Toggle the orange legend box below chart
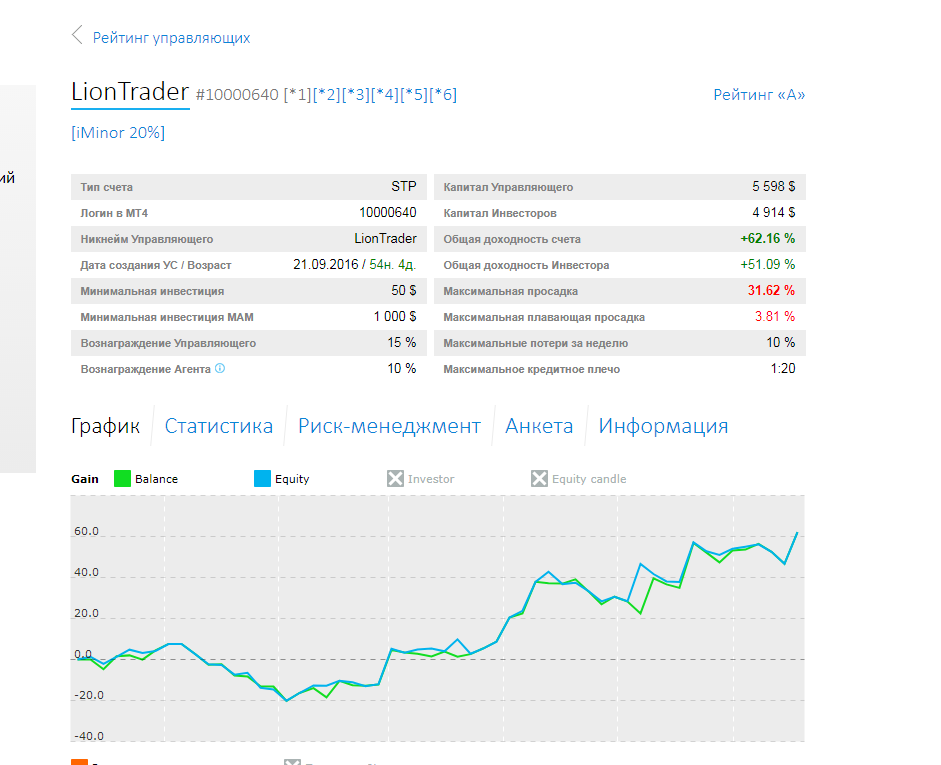Viewport: 941px width, 765px height. coord(79,762)
